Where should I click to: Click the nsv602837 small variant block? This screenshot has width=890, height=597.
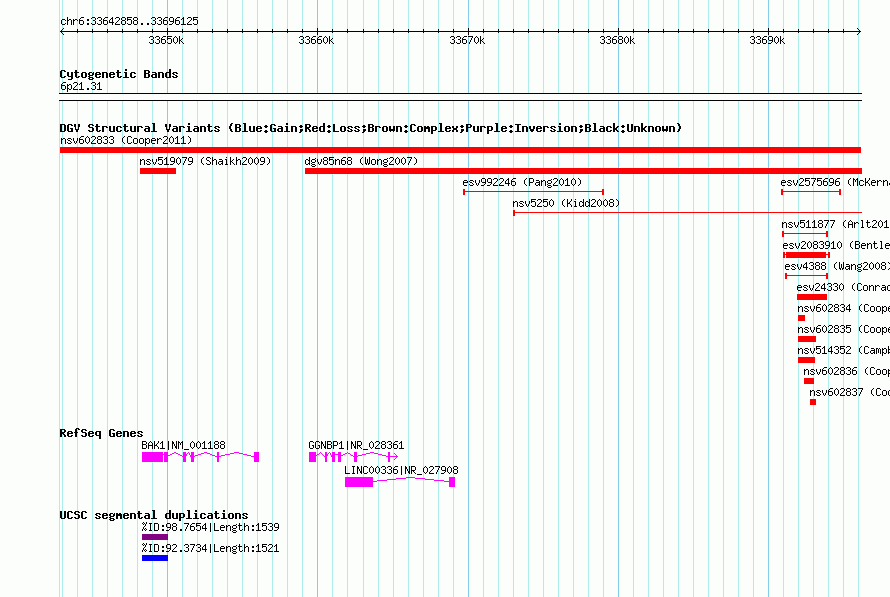(813, 402)
